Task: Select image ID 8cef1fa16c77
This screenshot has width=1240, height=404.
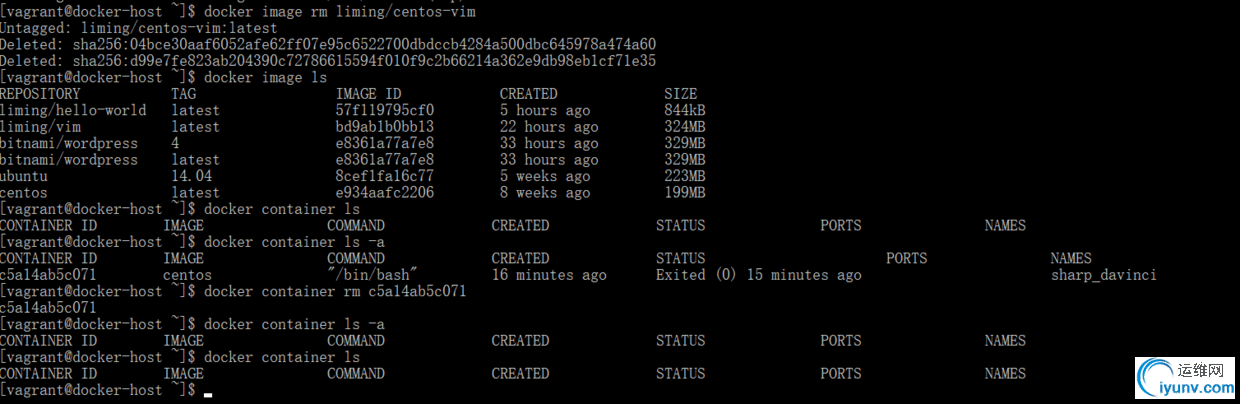Action: click(385, 176)
